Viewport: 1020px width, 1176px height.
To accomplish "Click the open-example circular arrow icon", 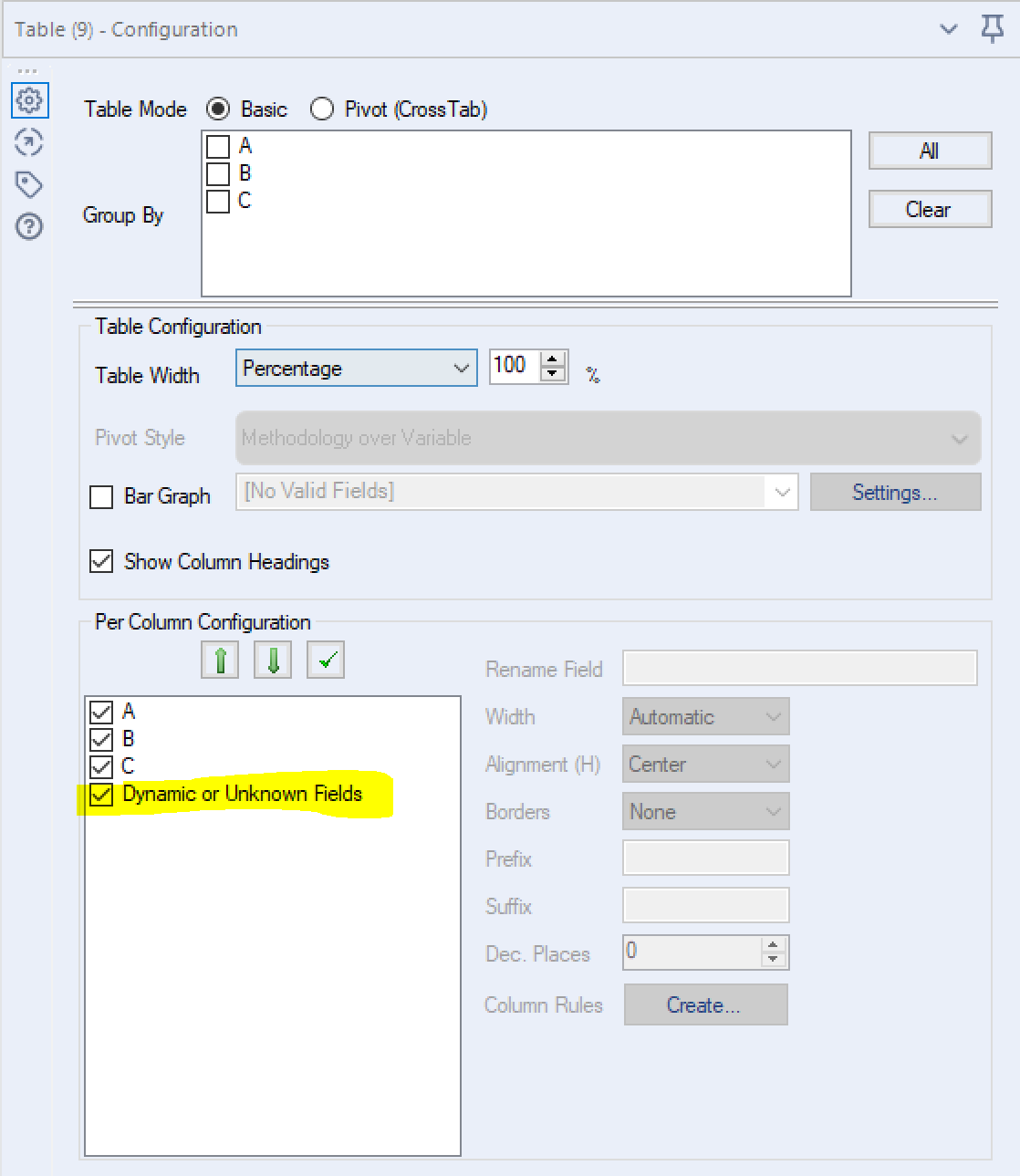I will [29, 143].
